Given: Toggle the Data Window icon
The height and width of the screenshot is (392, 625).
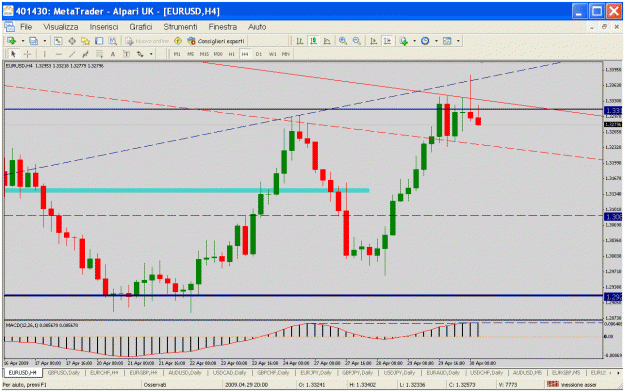Looking at the screenshot, I should [x=72, y=41].
